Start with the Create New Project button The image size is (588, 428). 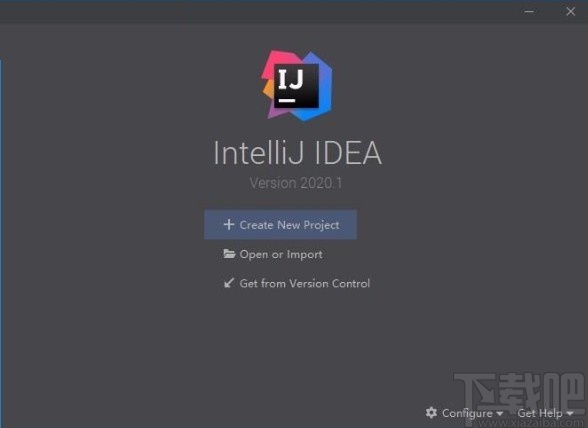(280, 224)
